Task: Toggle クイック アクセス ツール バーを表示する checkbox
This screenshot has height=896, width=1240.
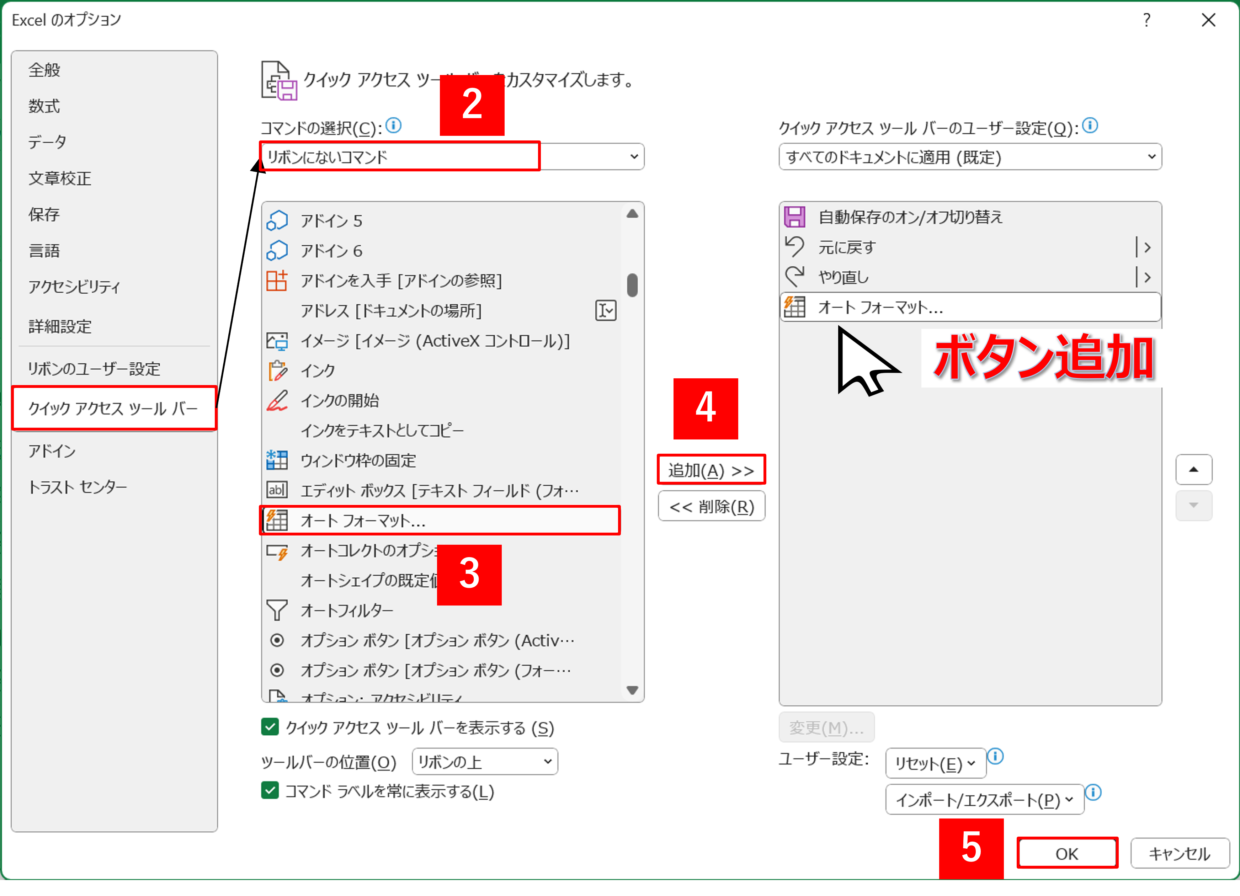Action: (x=269, y=727)
